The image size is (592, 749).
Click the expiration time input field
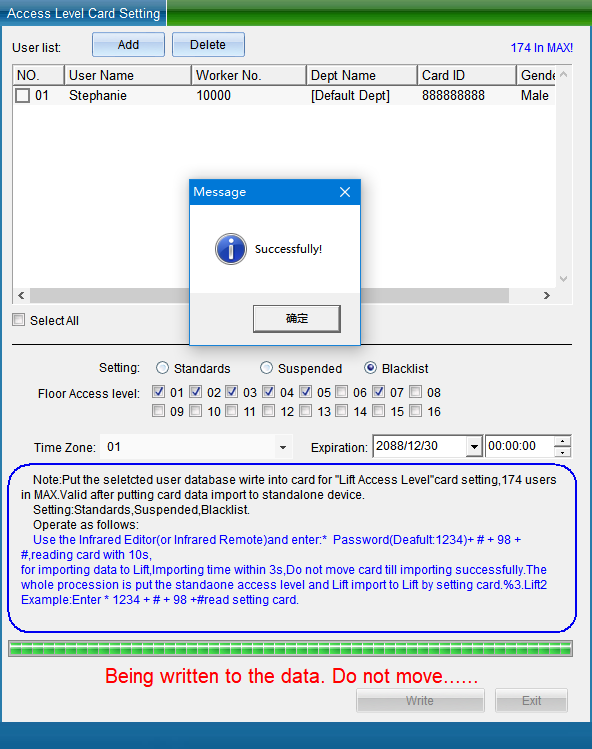point(519,447)
